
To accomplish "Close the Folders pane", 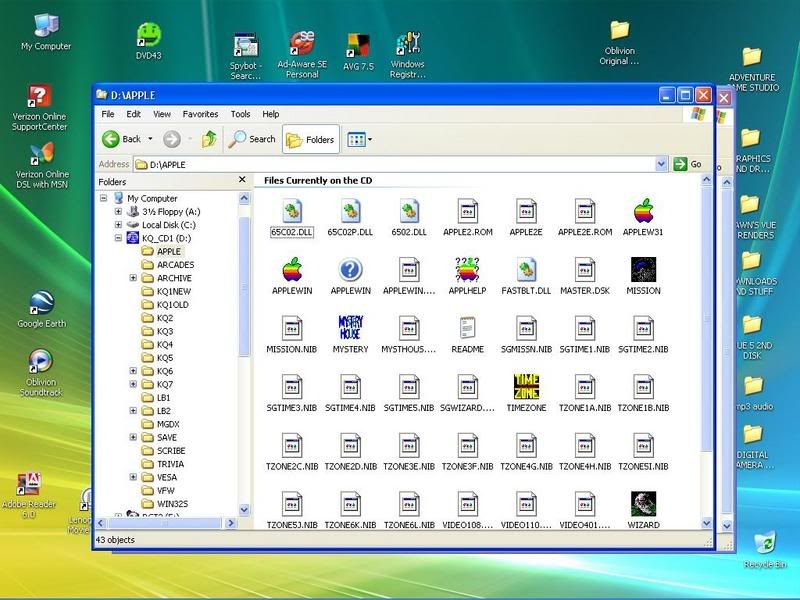I will 242,180.
